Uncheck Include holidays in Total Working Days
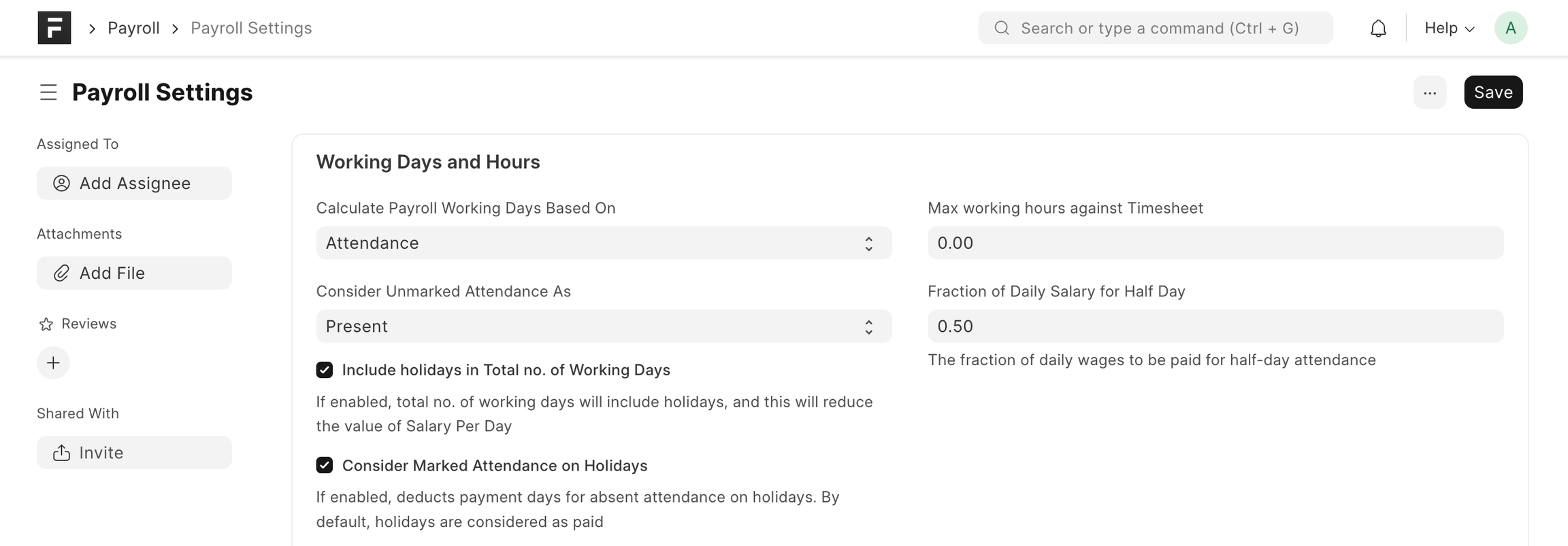Image resolution: width=1568 pixels, height=546 pixels. point(325,370)
